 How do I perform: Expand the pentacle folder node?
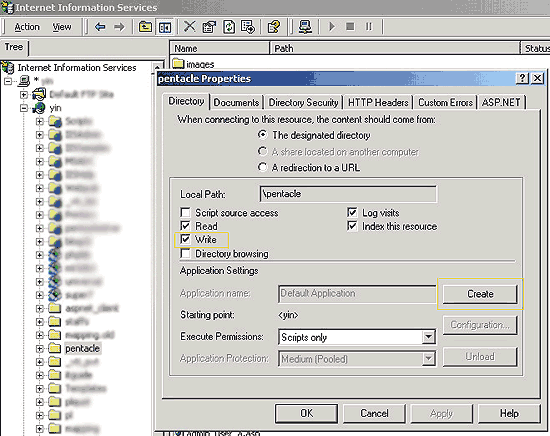[40, 349]
